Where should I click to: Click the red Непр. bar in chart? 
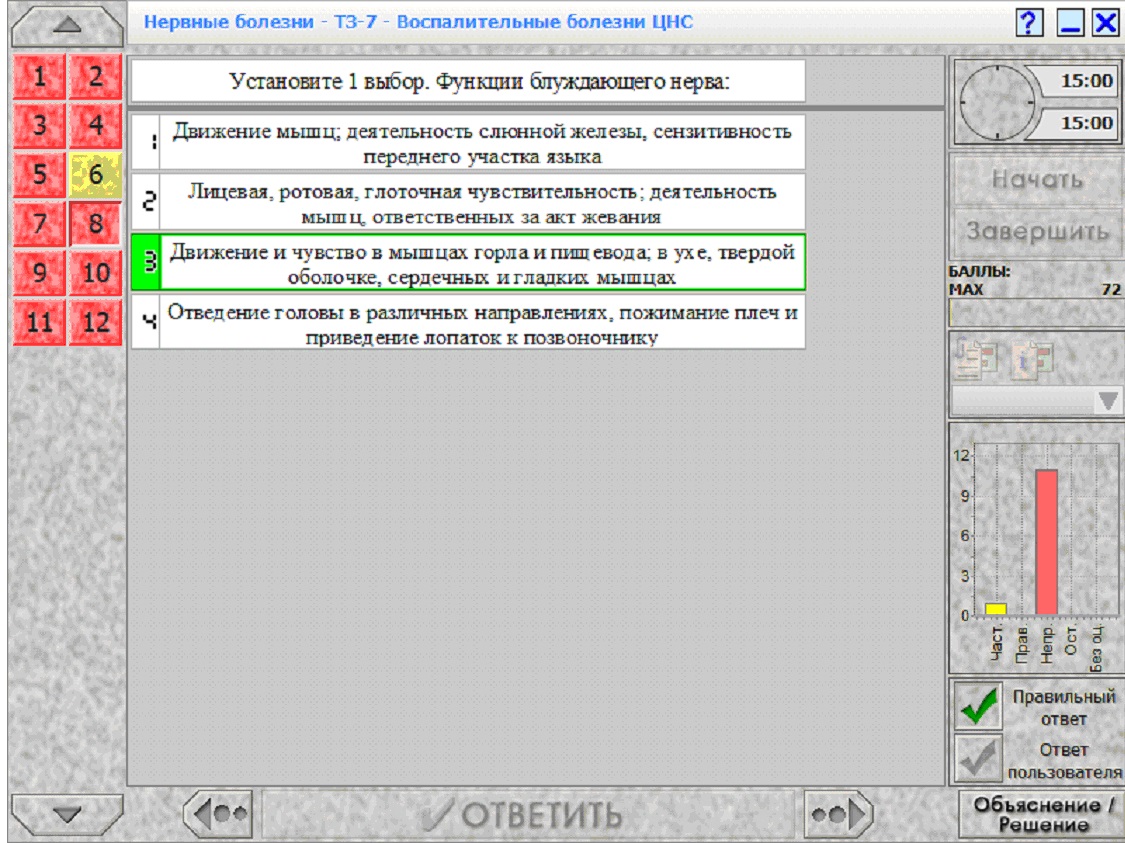point(1046,542)
